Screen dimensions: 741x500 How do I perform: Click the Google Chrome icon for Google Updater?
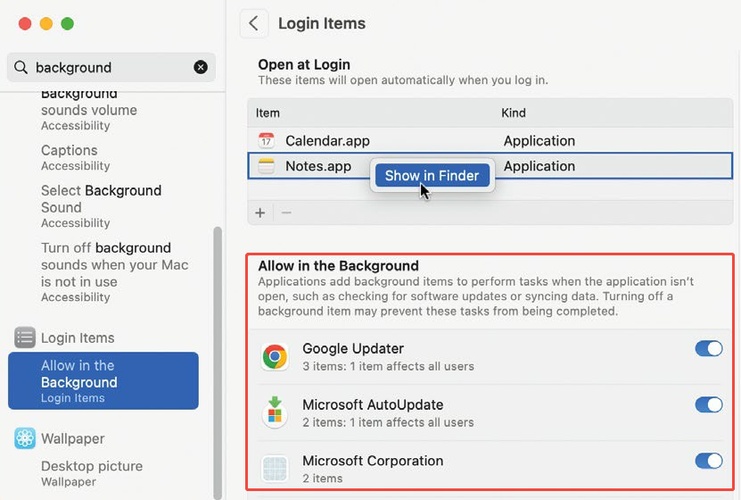(275, 356)
